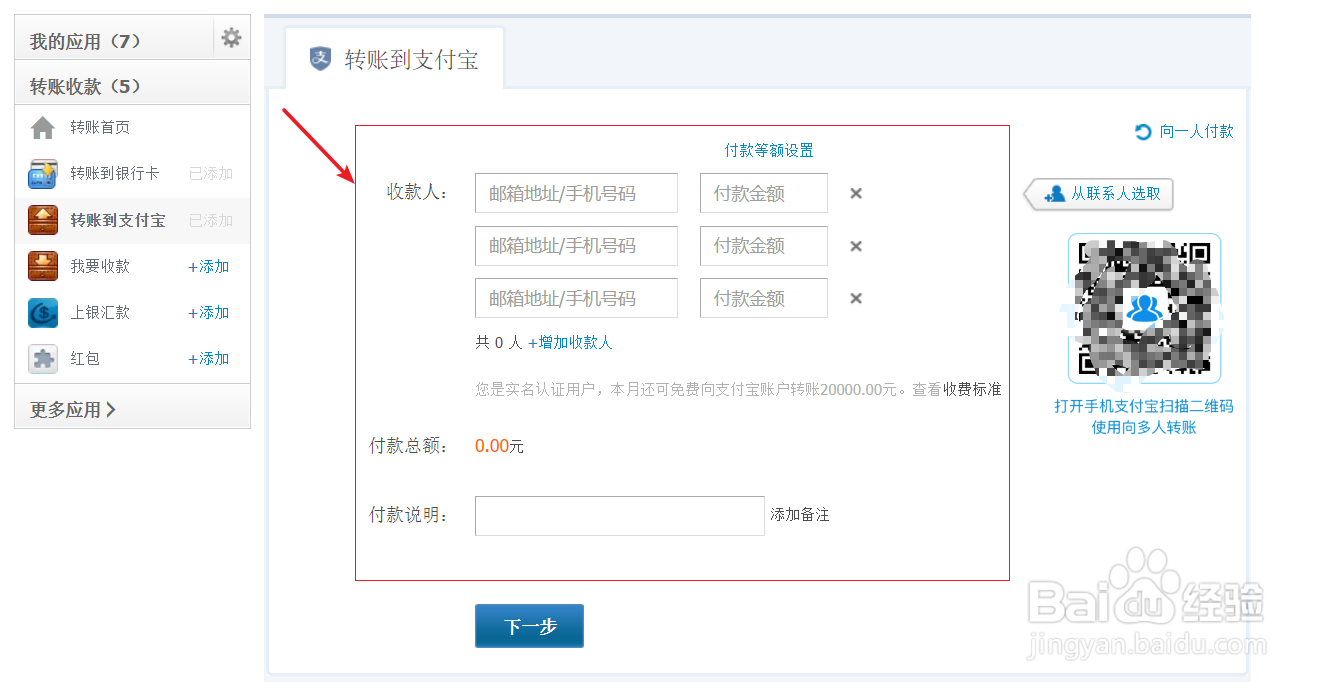Click the contact person icon in 从联系人选取

click(x=1054, y=194)
